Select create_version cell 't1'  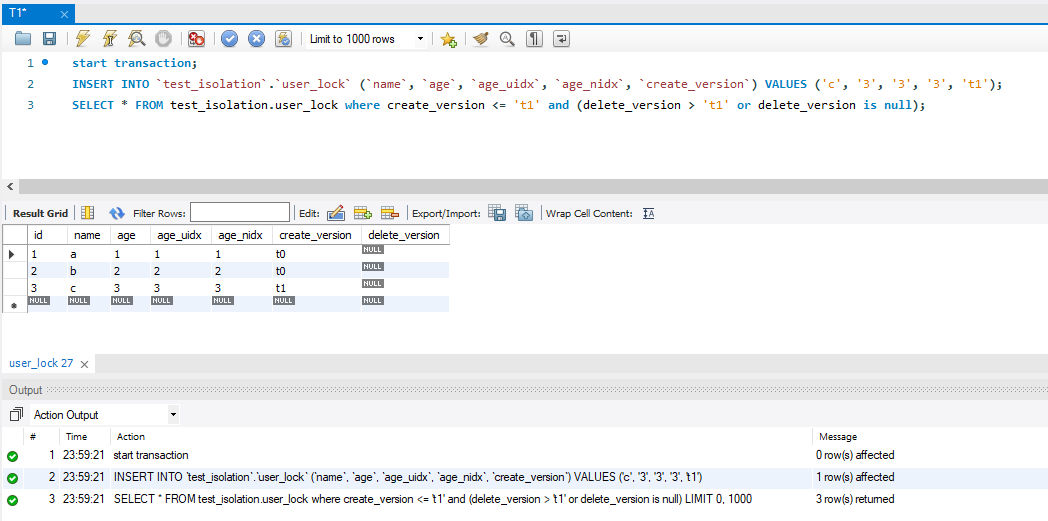coord(317,287)
